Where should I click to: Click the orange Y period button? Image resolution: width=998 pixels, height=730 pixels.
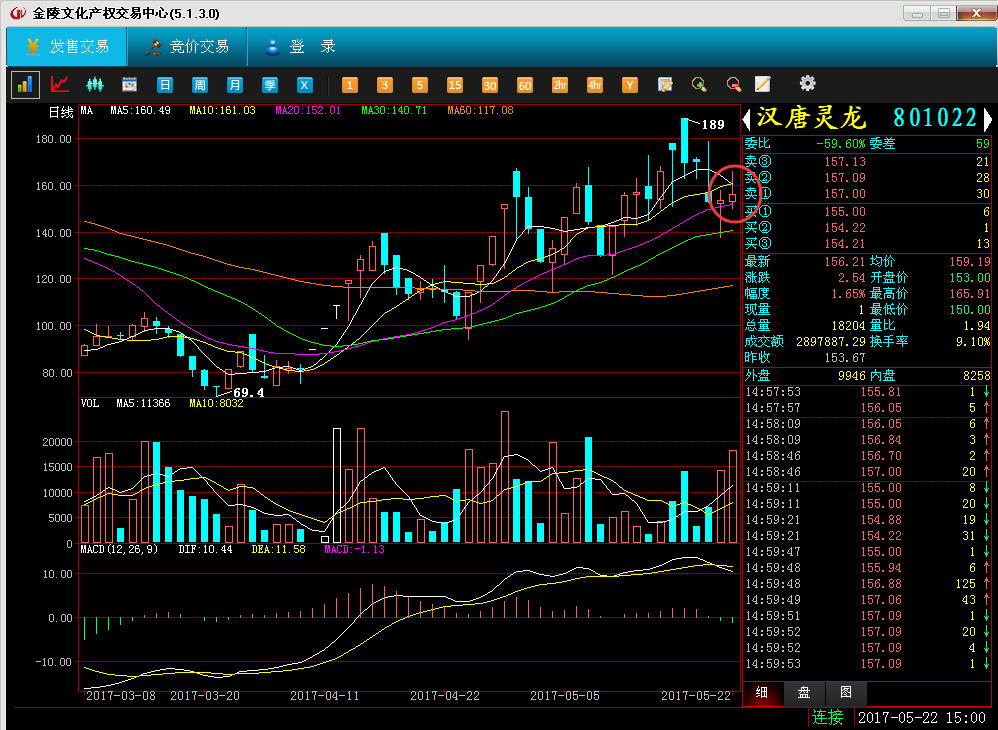629,85
